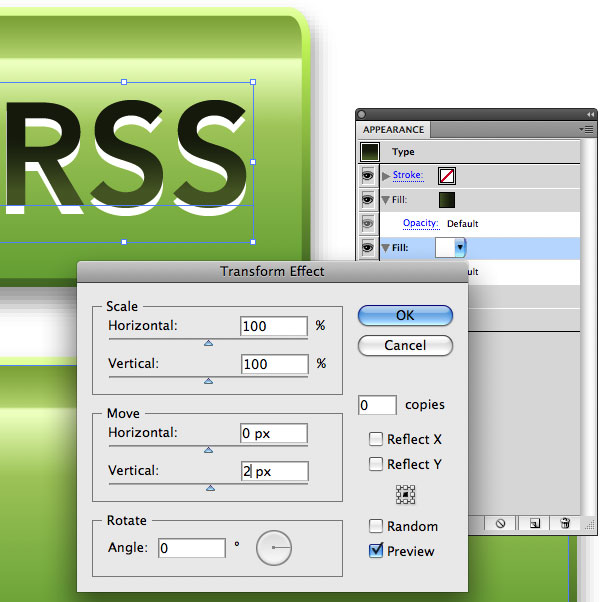Click the Move Vertical slider handle

[x=210, y=488]
